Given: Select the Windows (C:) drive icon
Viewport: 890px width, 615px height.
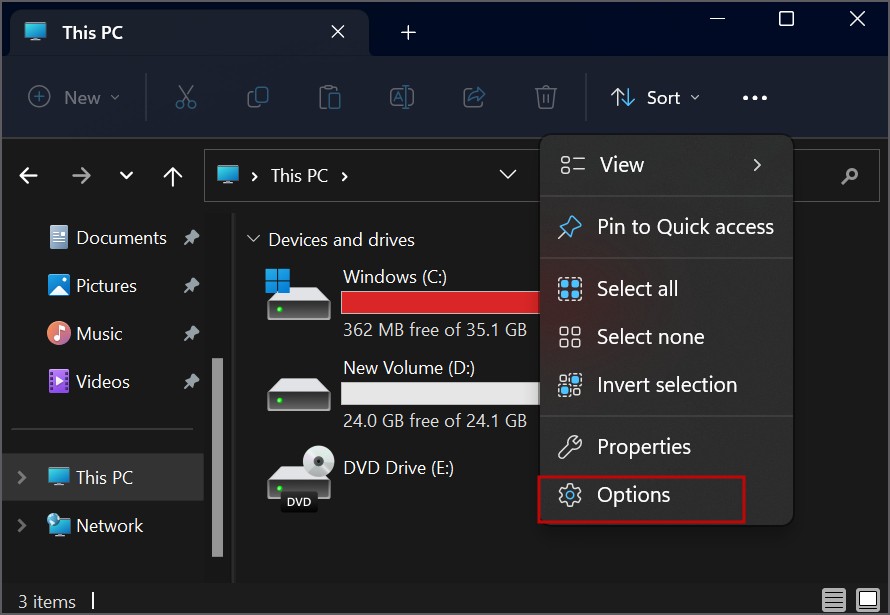Looking at the screenshot, I should tap(298, 294).
